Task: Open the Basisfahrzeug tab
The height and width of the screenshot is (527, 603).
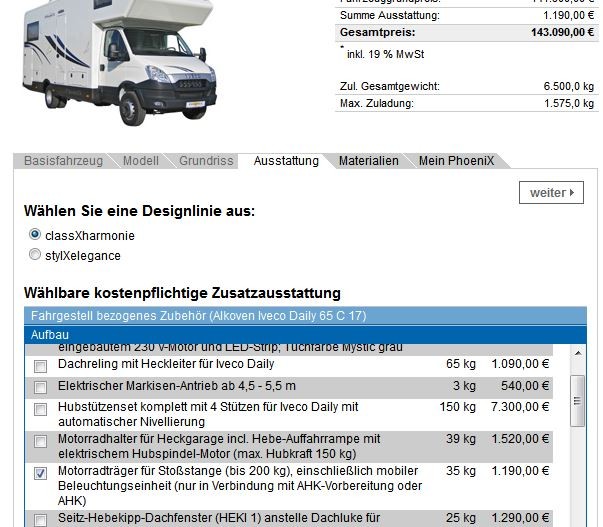Action: click(64, 161)
